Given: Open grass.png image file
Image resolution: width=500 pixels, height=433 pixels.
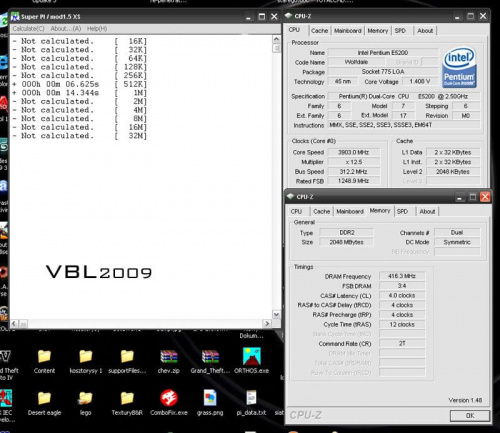Looking at the screenshot, I should pos(210,398).
